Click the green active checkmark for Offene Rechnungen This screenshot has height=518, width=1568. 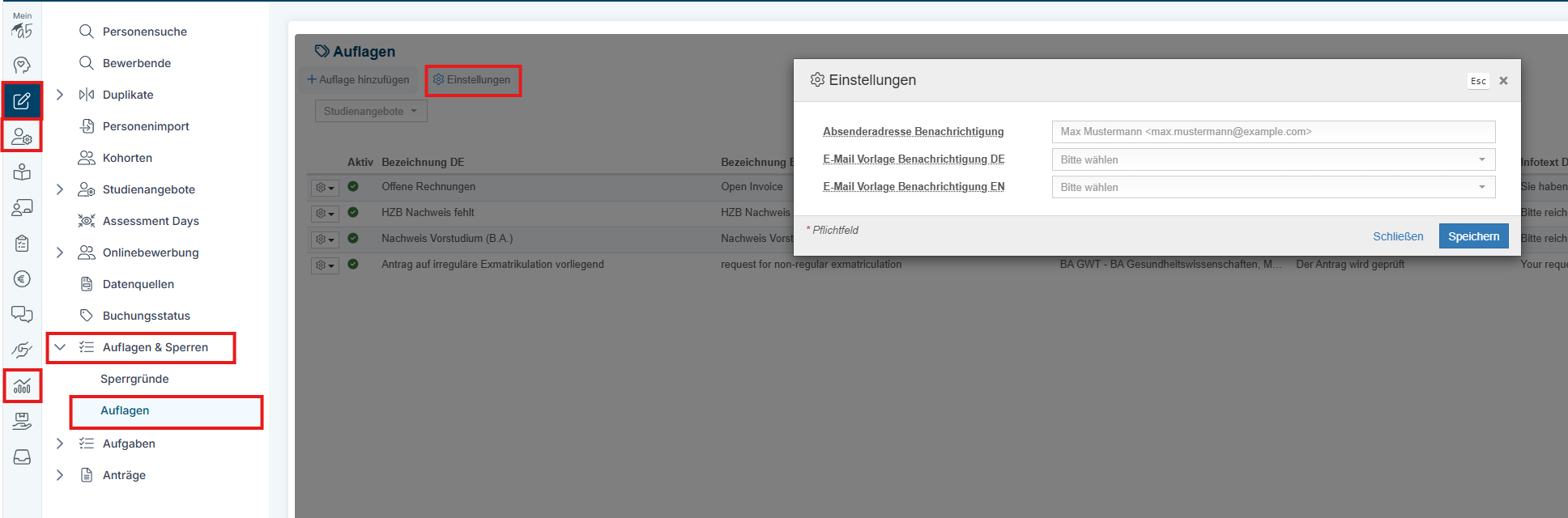click(x=353, y=186)
